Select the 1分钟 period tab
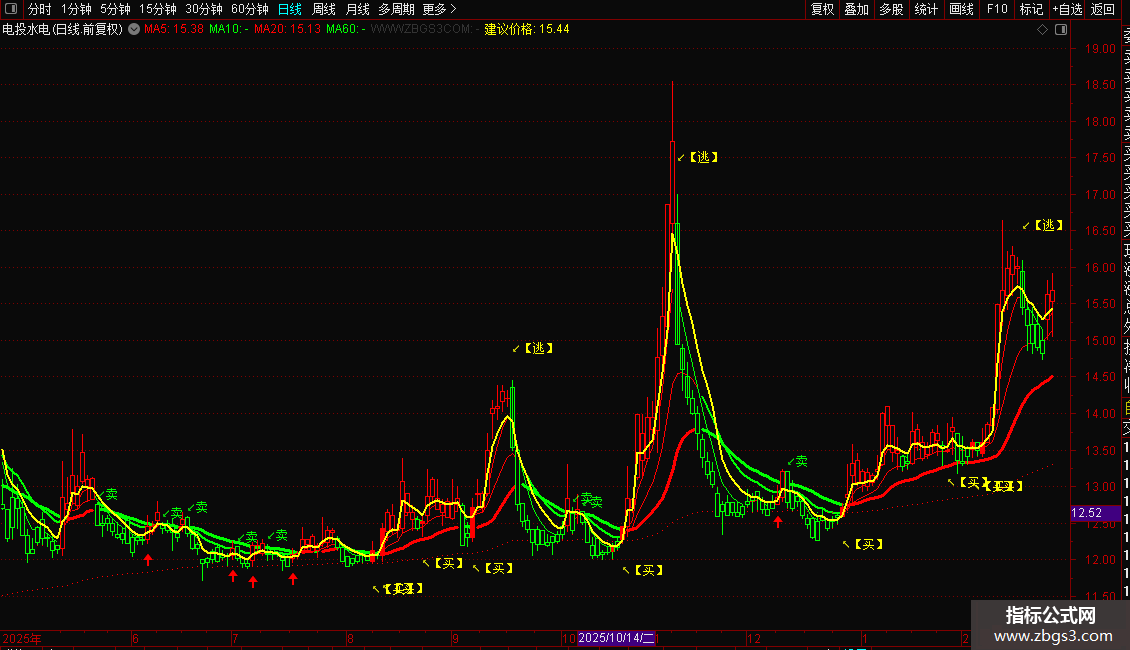The height and width of the screenshot is (650, 1130). point(76,9)
